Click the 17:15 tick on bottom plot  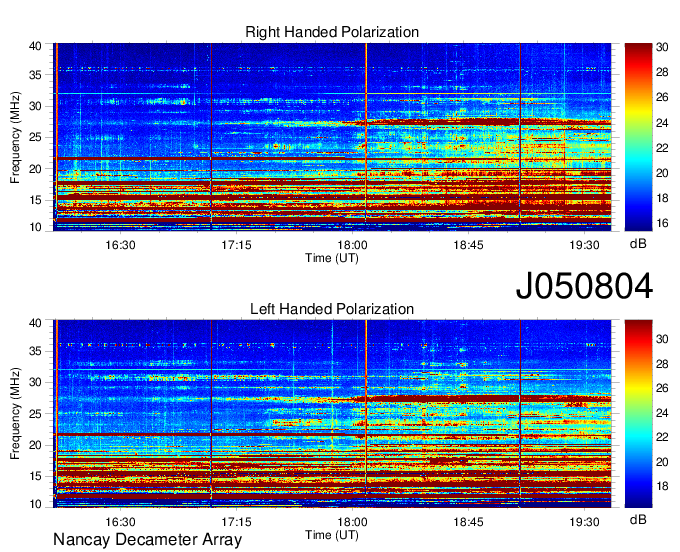[x=236, y=522]
